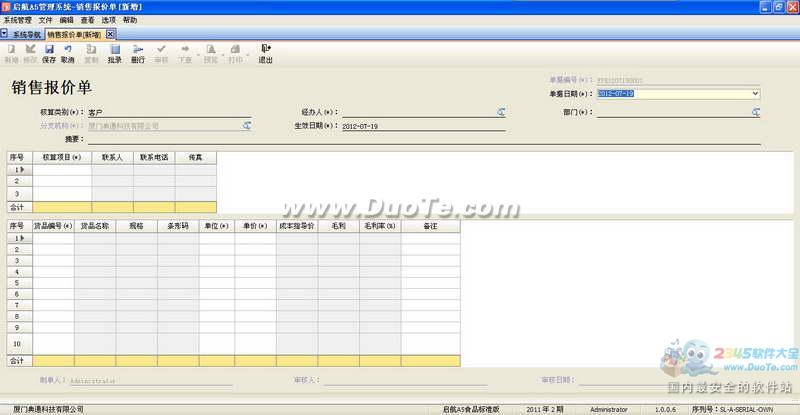The height and width of the screenshot is (415, 800).
Task: Click lookup icon beside 部门 field
Action: pos(756,112)
